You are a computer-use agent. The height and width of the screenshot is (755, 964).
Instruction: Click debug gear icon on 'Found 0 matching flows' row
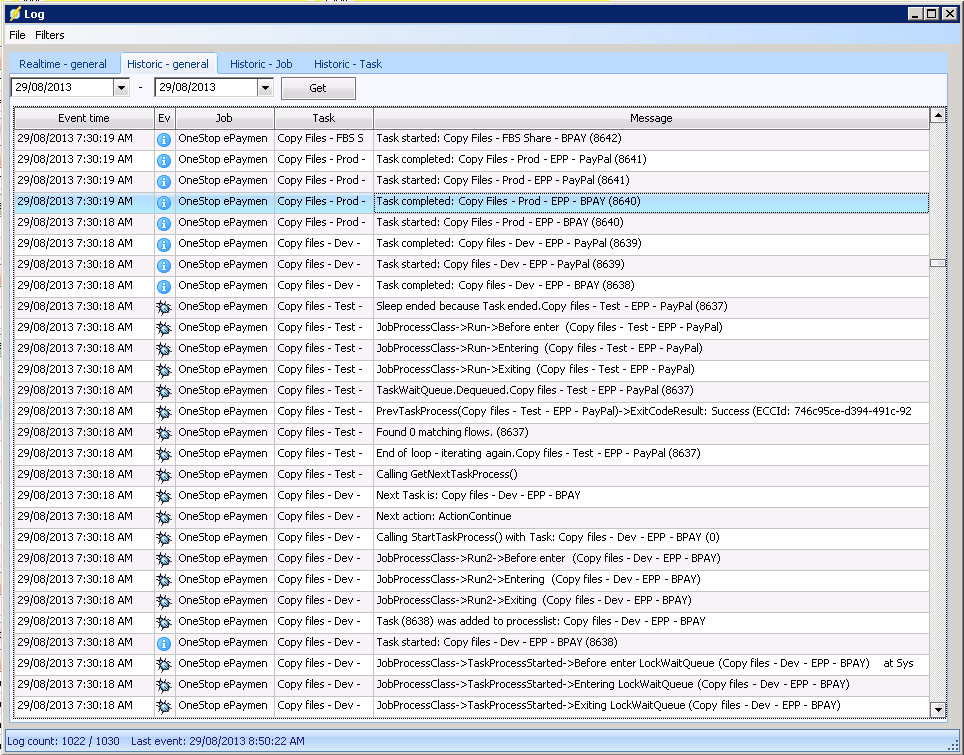(x=164, y=432)
